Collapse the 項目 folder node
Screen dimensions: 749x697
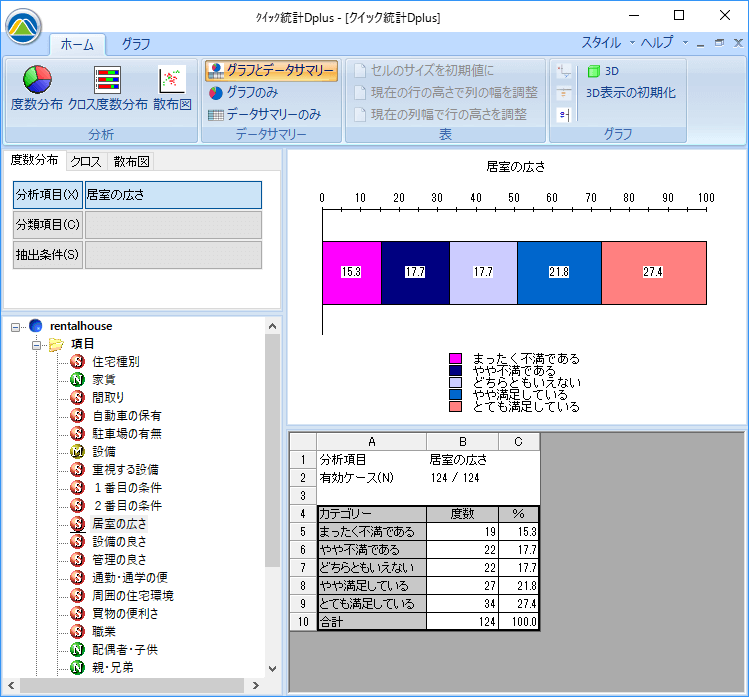point(37,344)
